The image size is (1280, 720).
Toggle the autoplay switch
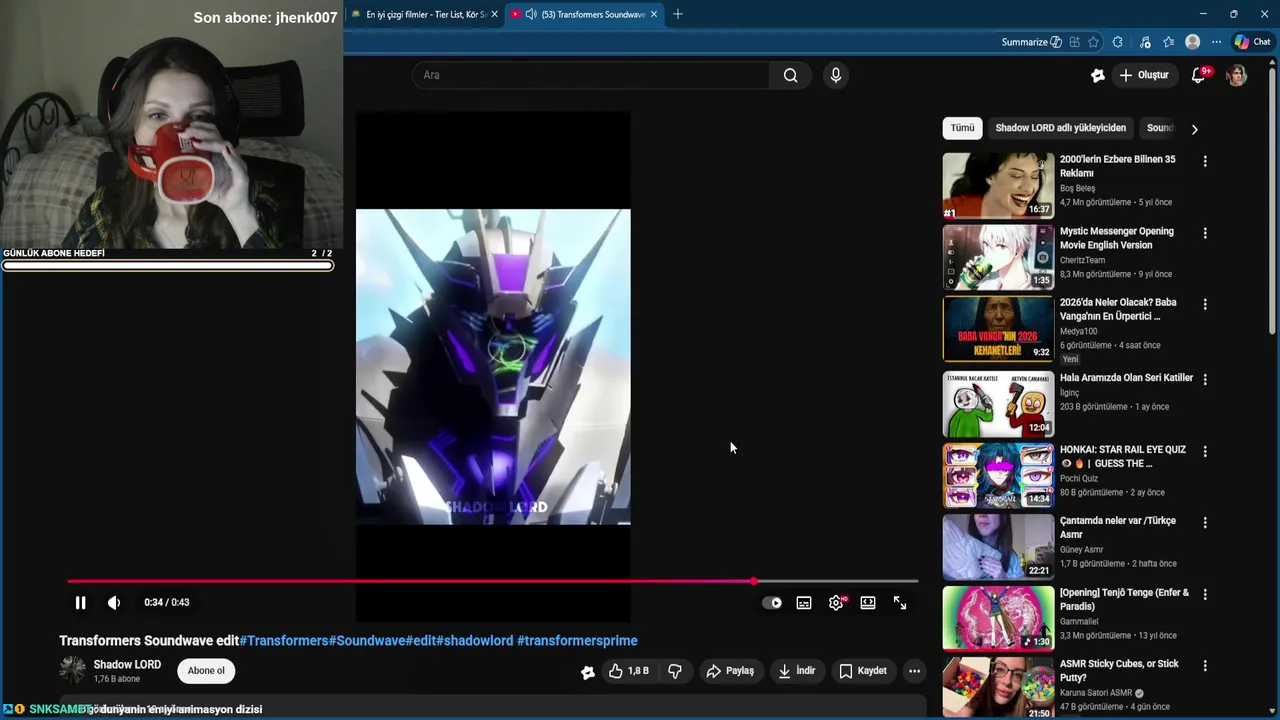tap(772, 603)
